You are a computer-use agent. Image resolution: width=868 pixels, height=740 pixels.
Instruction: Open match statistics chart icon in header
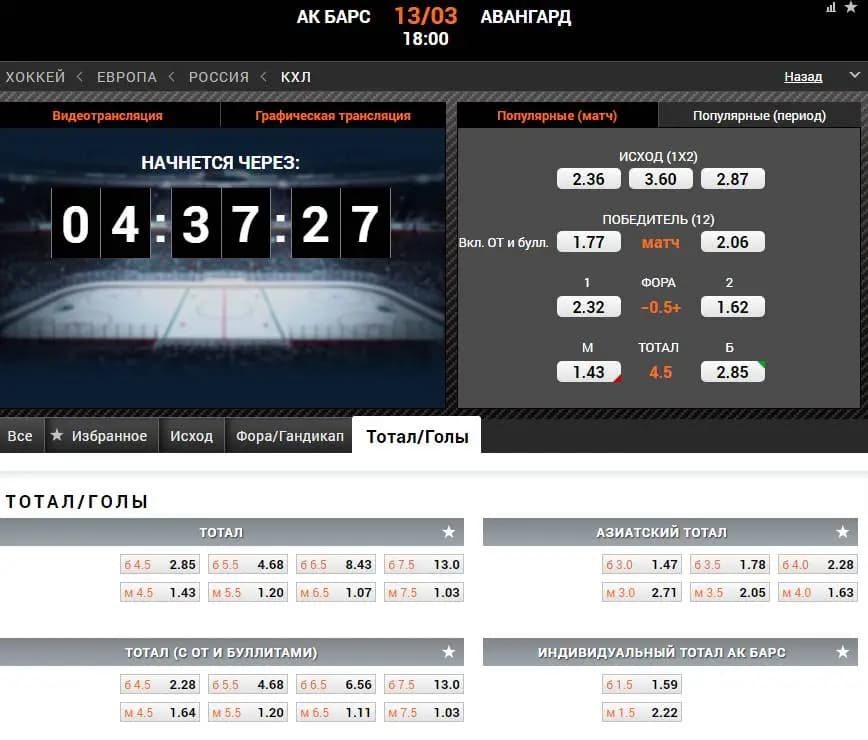coord(831,8)
